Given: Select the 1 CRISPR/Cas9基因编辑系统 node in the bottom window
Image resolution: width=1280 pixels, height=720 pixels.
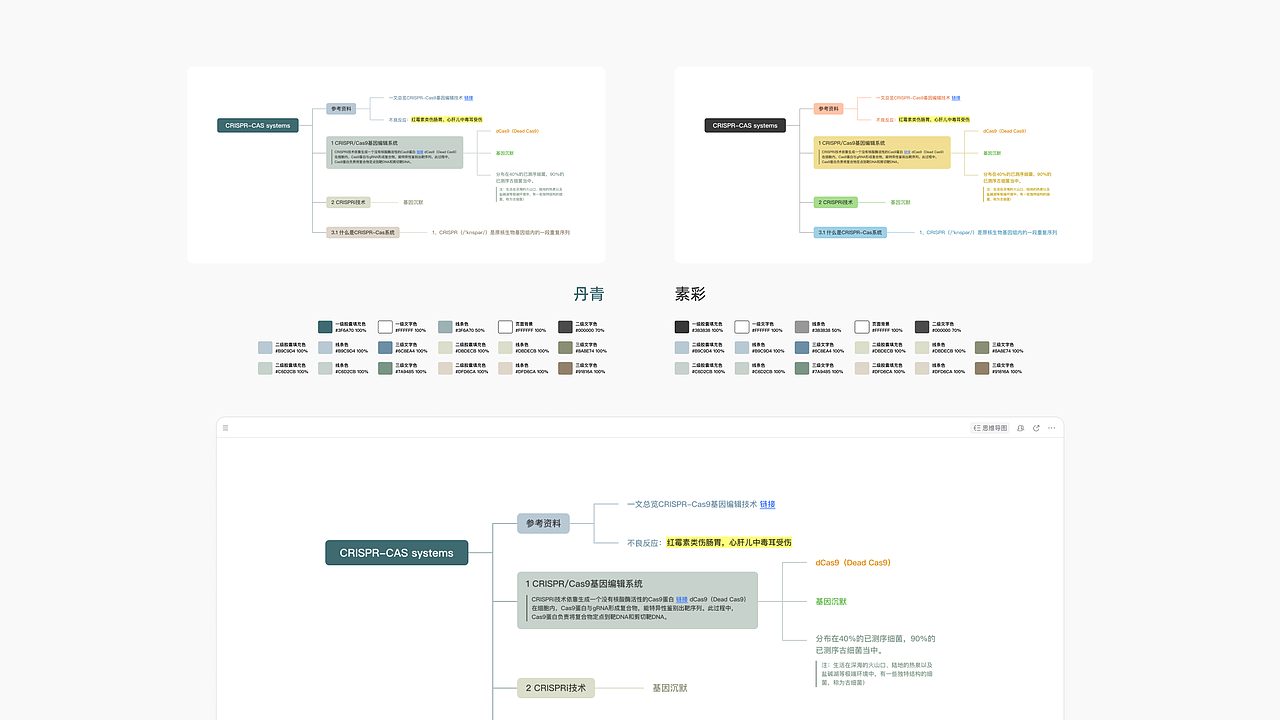Looking at the screenshot, I should coord(637,600).
